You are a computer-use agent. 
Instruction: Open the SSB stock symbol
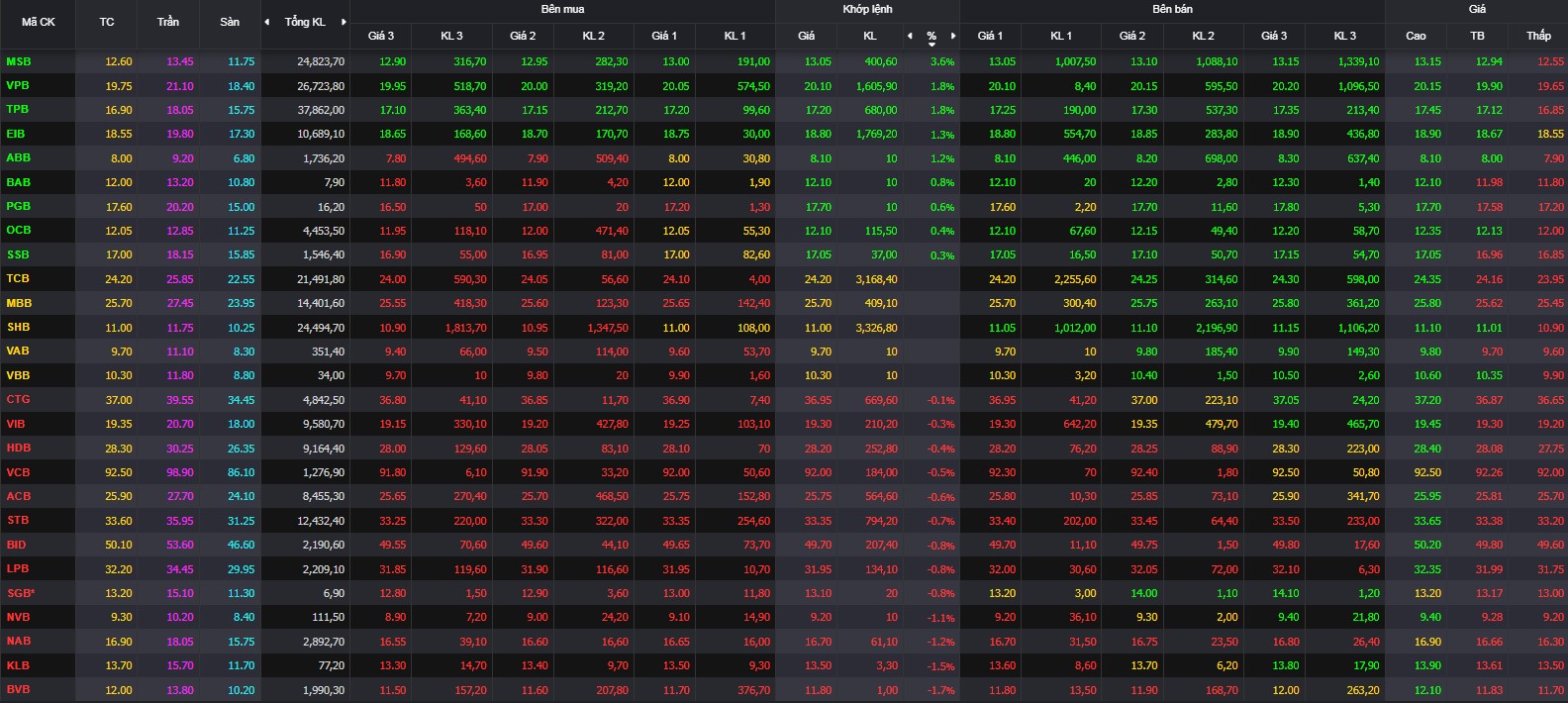click(18, 254)
